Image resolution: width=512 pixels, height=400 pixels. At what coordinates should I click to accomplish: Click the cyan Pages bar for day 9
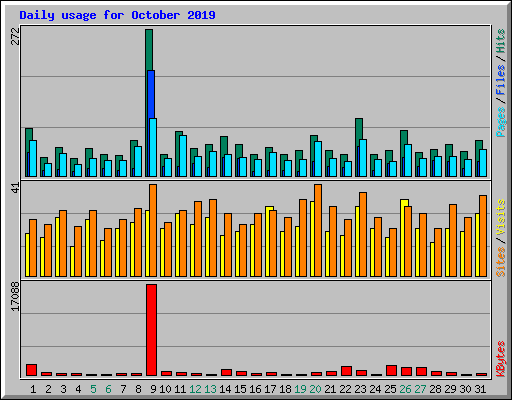[x=153, y=147]
